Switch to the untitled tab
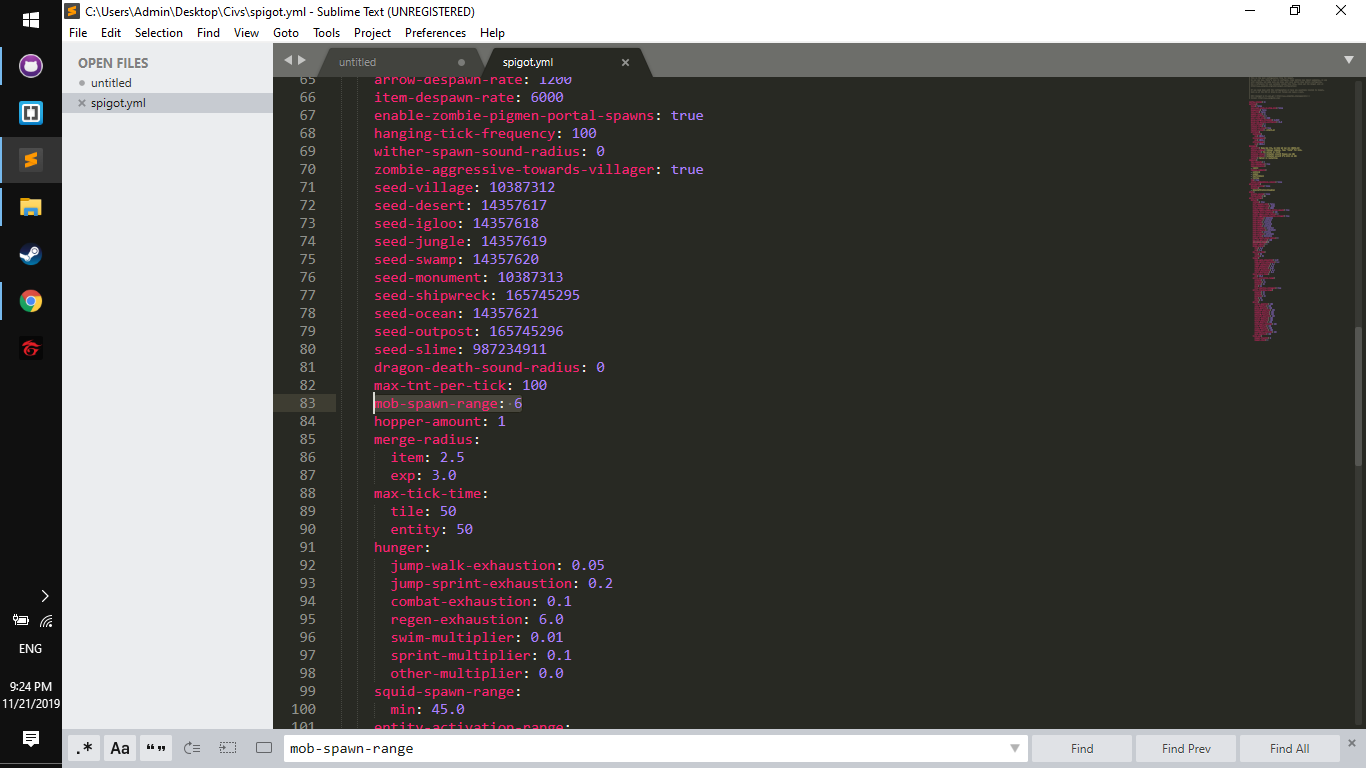 point(400,62)
